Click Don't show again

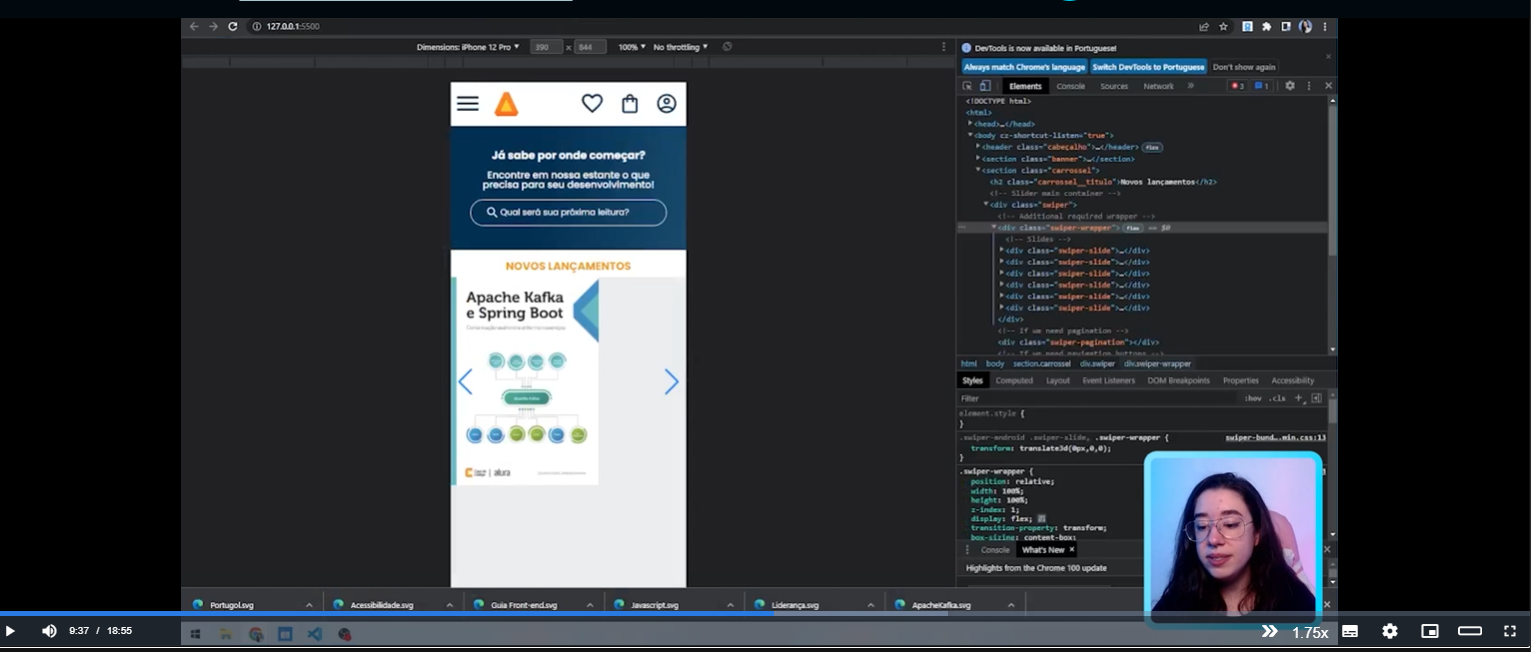(1244, 67)
